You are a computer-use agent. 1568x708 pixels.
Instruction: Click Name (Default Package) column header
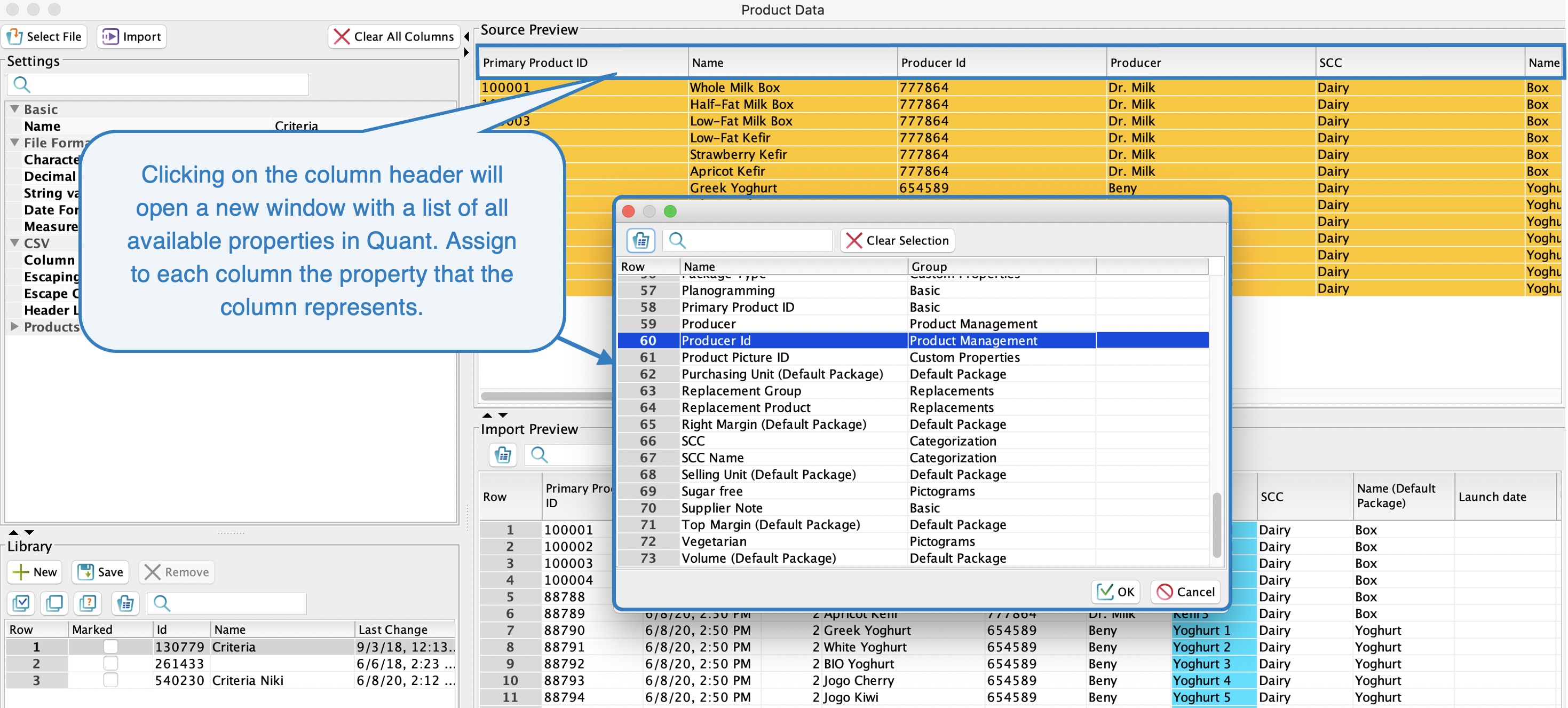tap(1403, 497)
